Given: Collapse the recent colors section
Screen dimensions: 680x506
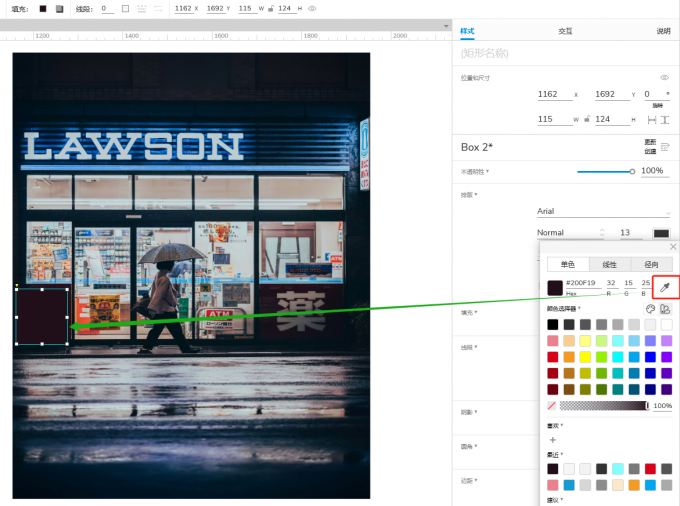Looking at the screenshot, I should tap(555, 455).
